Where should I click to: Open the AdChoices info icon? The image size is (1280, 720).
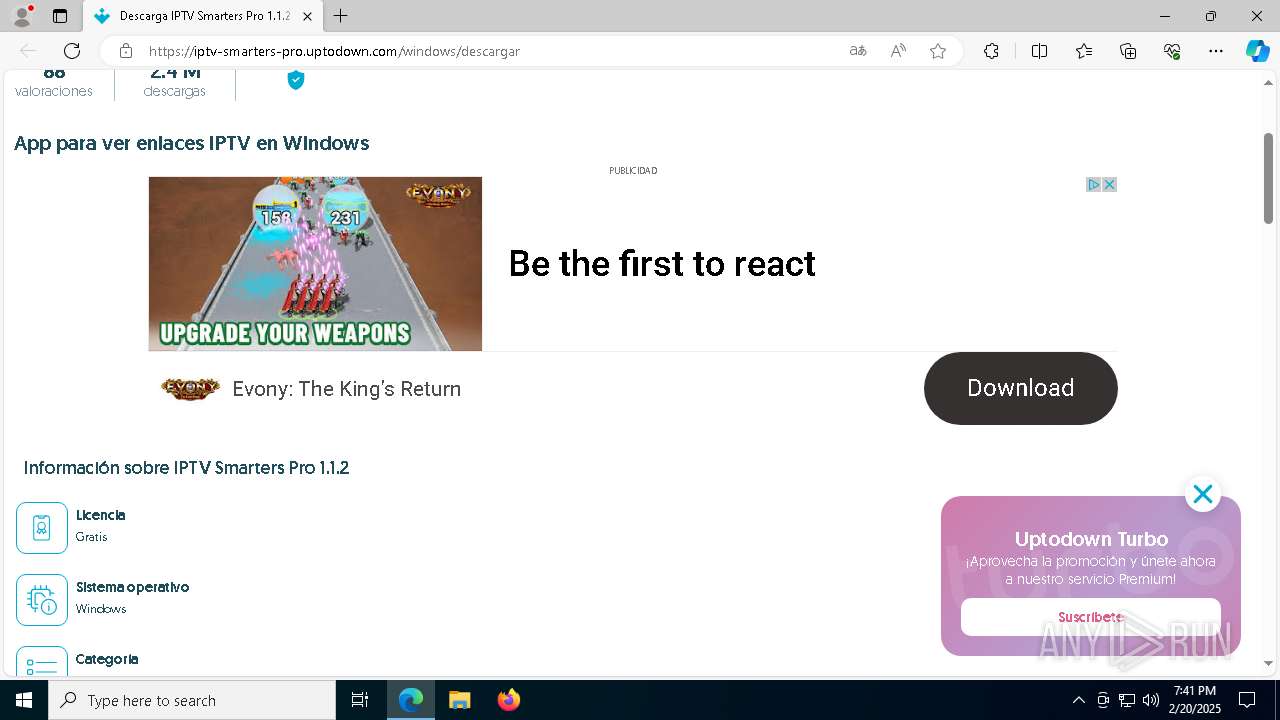1094,185
